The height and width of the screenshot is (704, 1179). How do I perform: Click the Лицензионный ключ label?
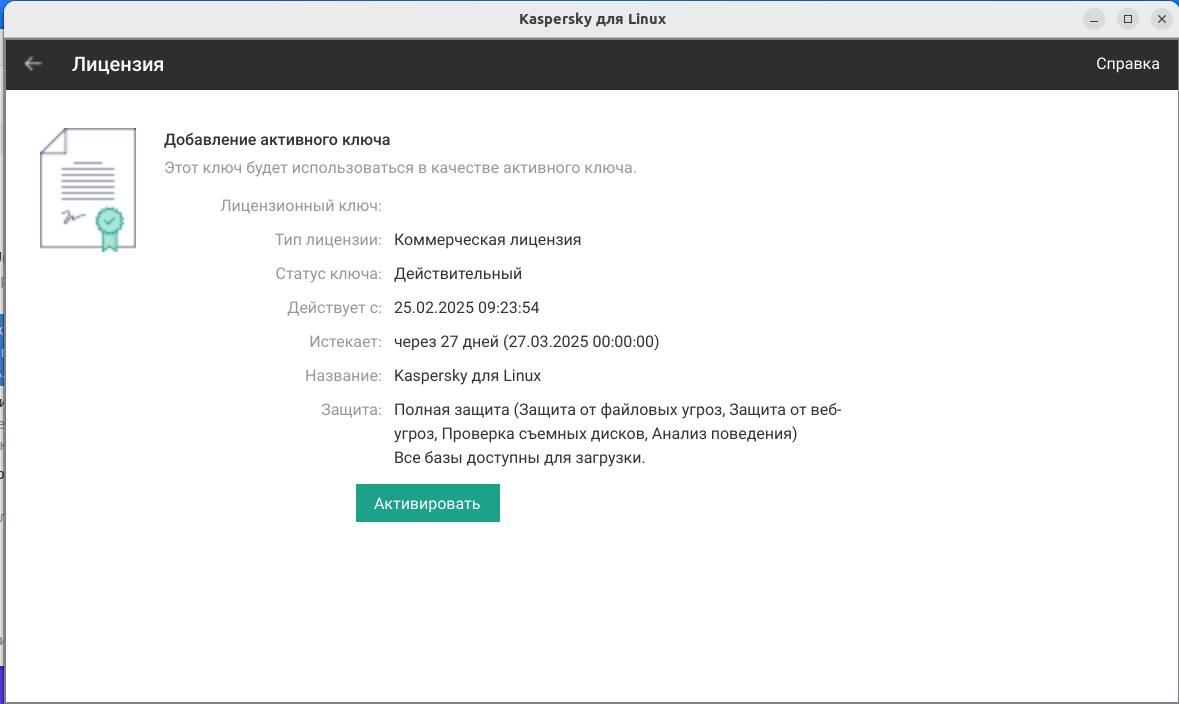click(x=301, y=206)
